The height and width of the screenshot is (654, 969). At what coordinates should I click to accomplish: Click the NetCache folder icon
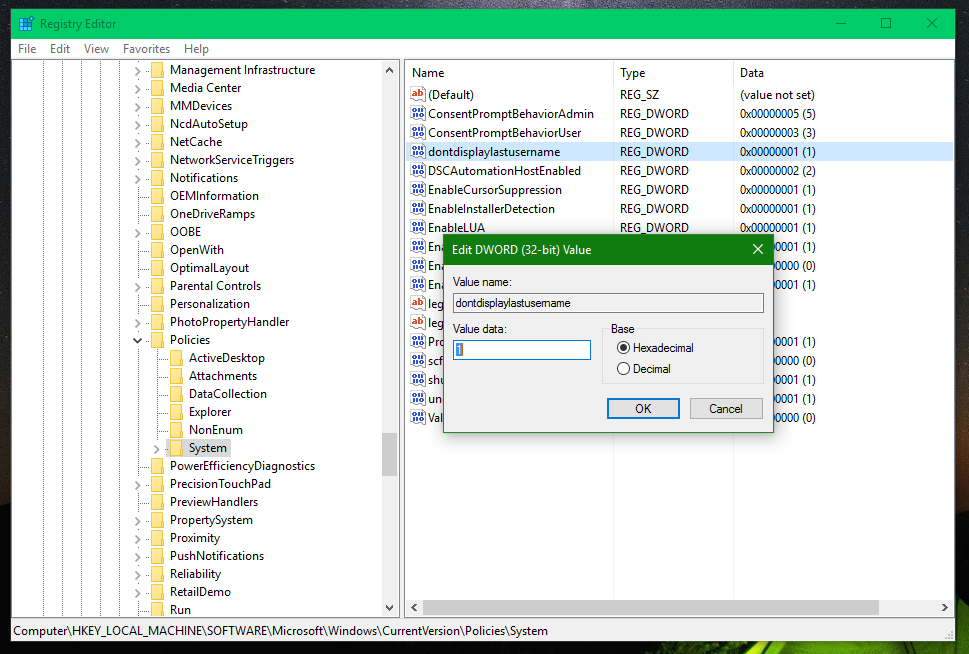point(158,142)
